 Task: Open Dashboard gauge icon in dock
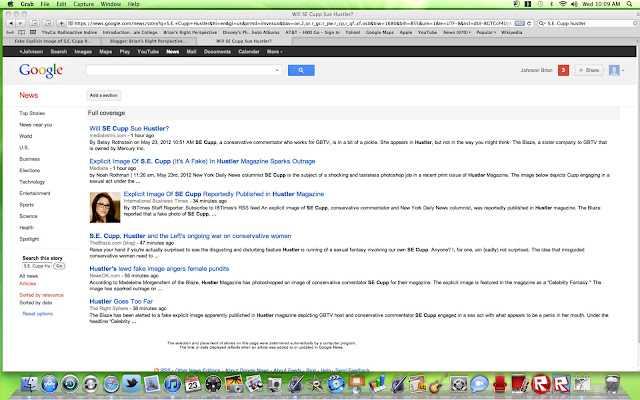[x=213, y=384]
